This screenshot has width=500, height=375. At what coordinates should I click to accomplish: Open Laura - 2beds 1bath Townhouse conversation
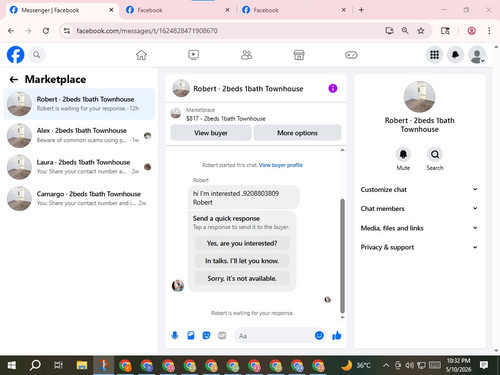79,167
